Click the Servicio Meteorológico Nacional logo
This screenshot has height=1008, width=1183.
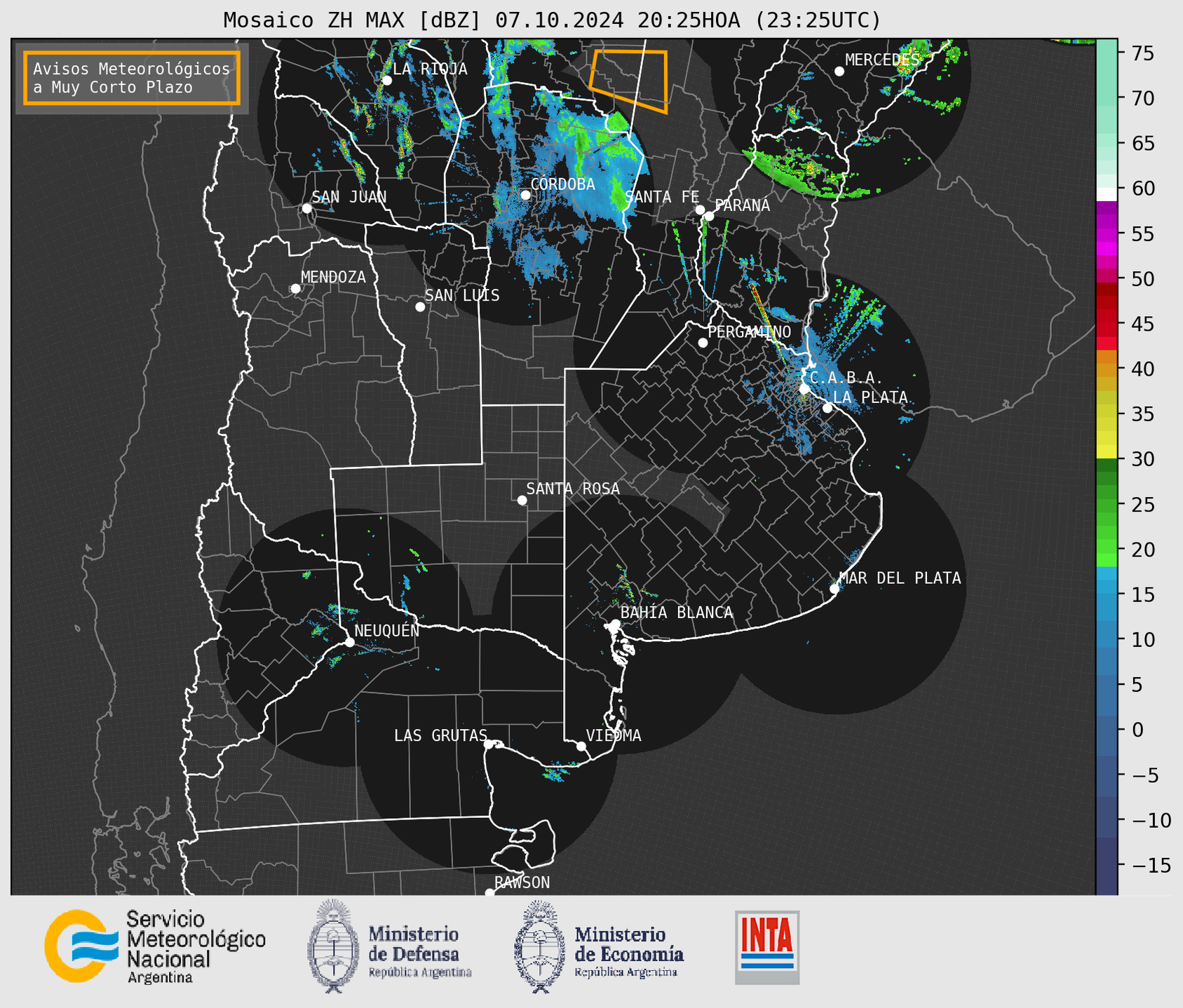tap(155, 946)
